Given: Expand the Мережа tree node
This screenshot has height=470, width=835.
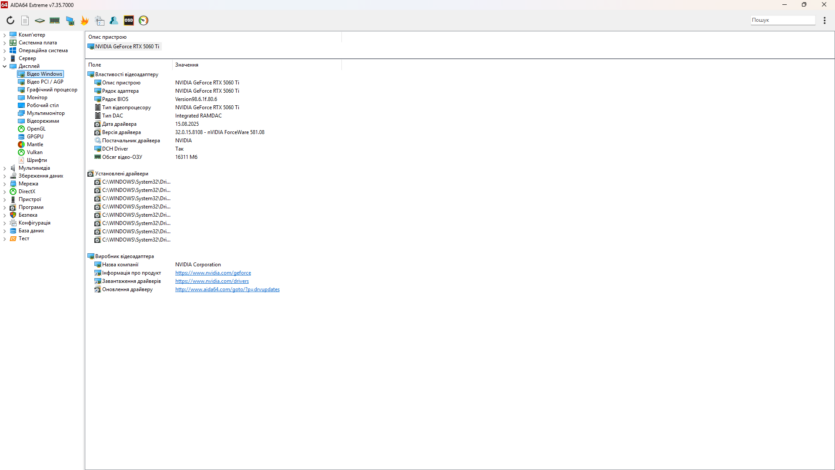Looking at the screenshot, I should [5, 184].
